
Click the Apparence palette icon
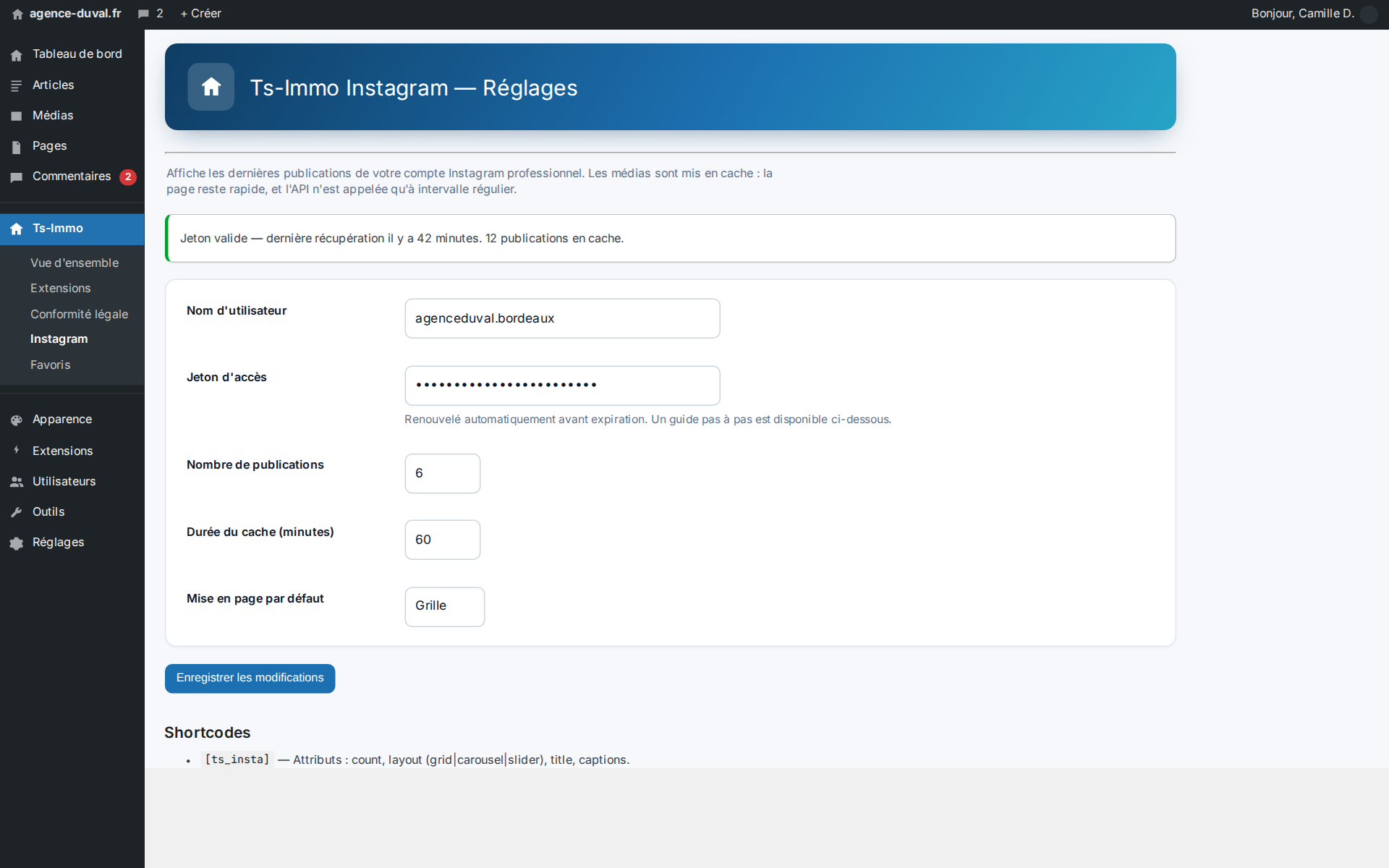click(17, 420)
